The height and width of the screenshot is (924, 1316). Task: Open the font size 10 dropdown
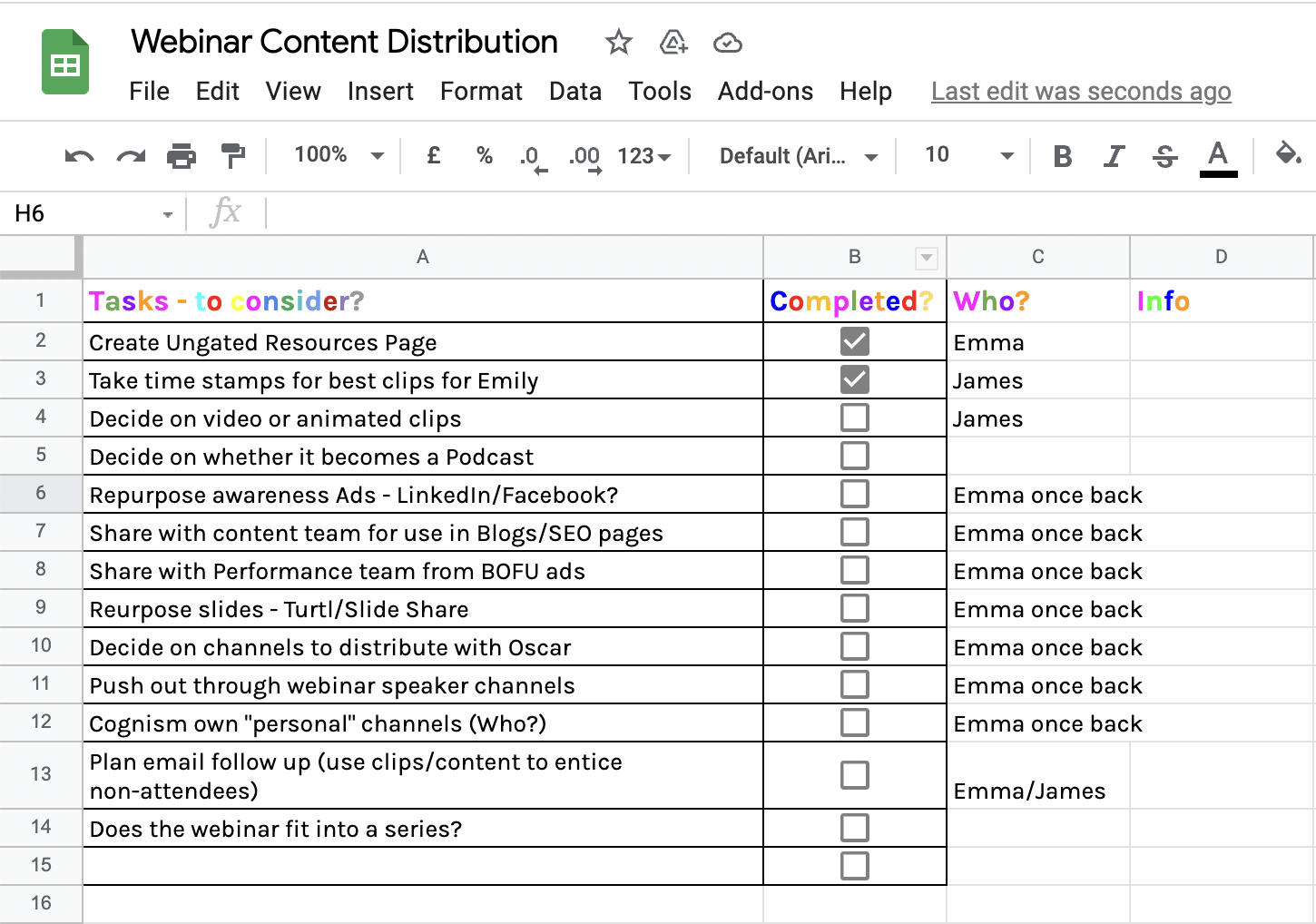tap(967, 155)
